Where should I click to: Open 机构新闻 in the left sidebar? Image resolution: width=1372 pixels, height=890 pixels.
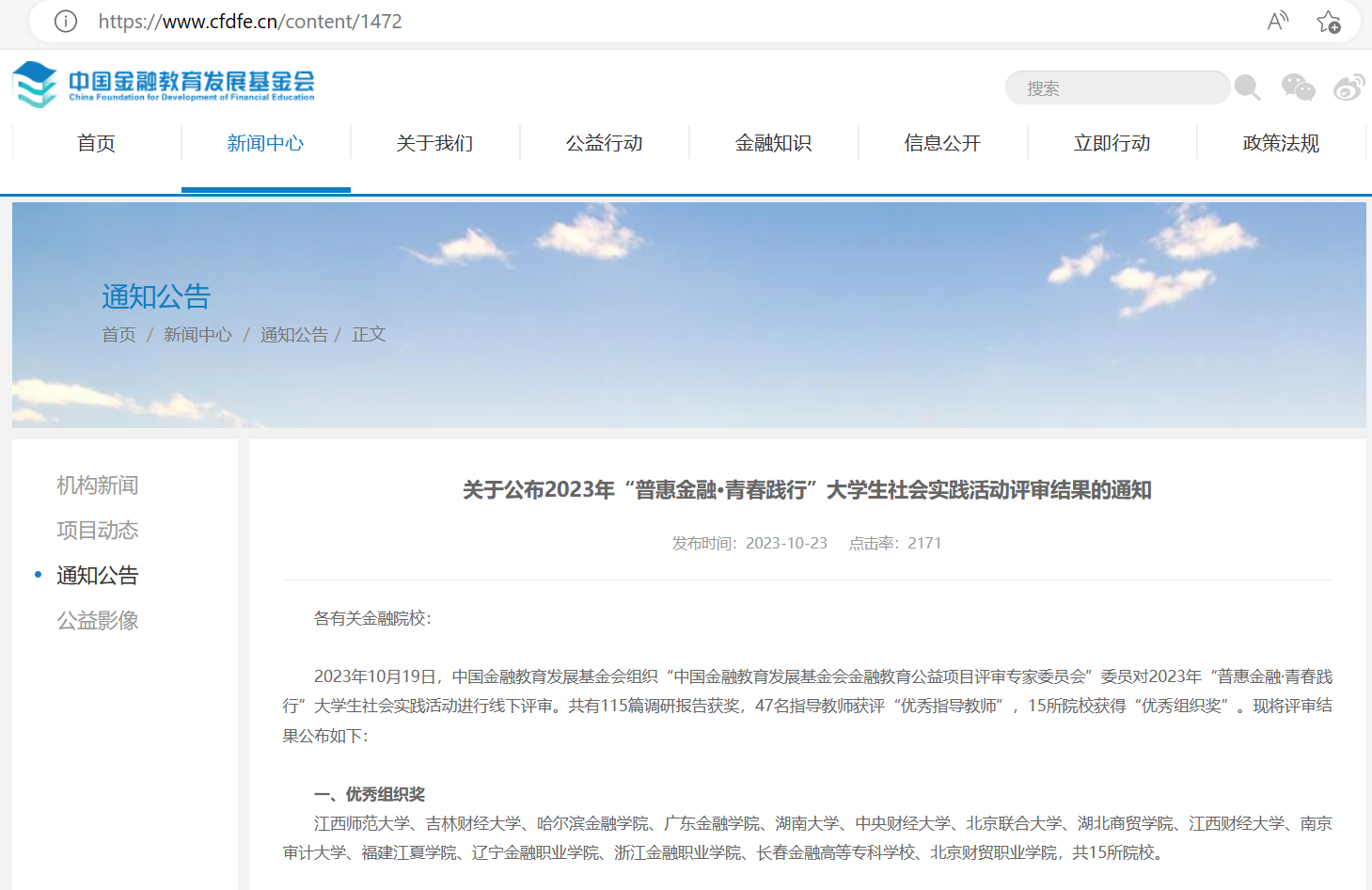click(98, 485)
